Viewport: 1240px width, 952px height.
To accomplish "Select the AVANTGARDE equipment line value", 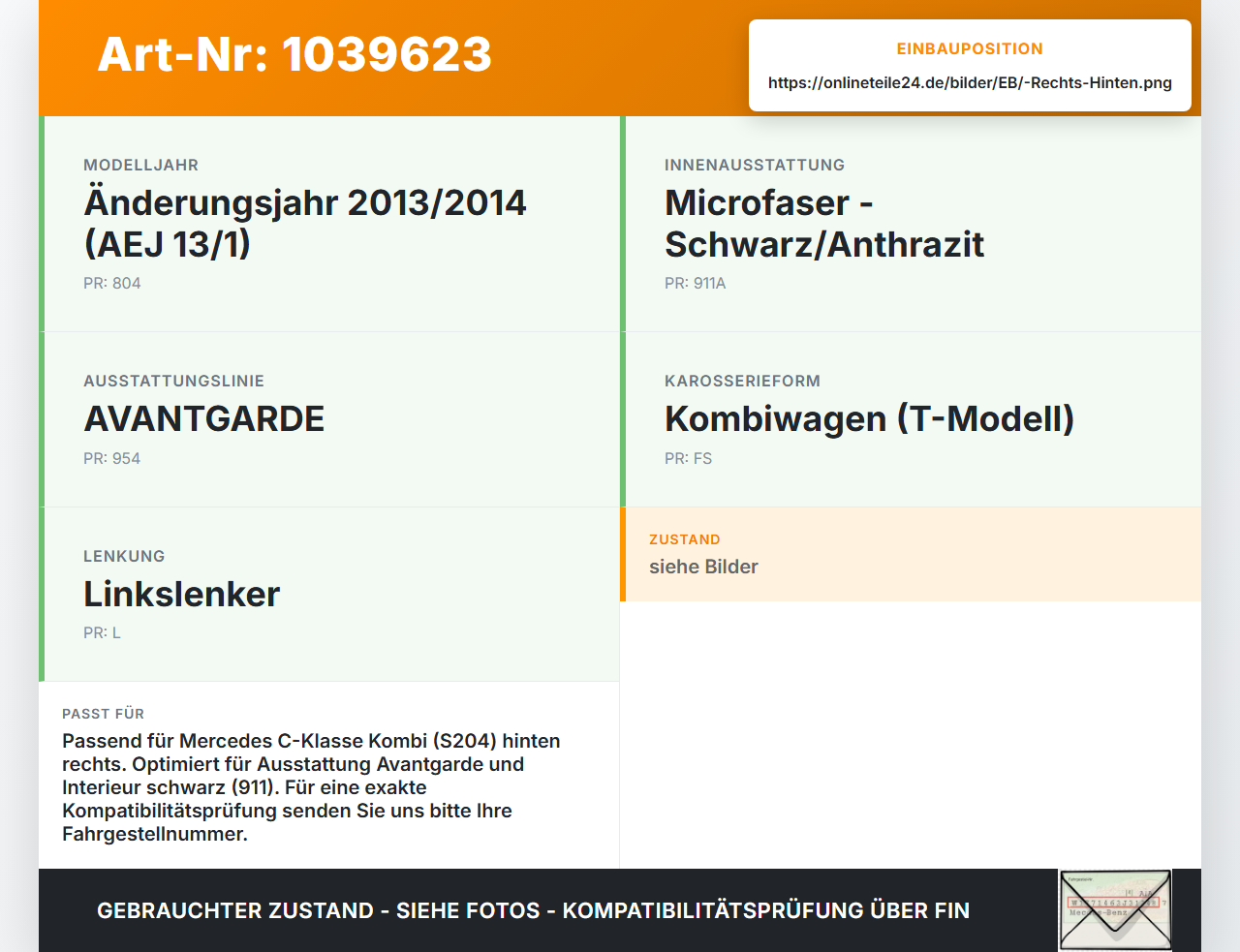I will pyautogui.click(x=204, y=419).
